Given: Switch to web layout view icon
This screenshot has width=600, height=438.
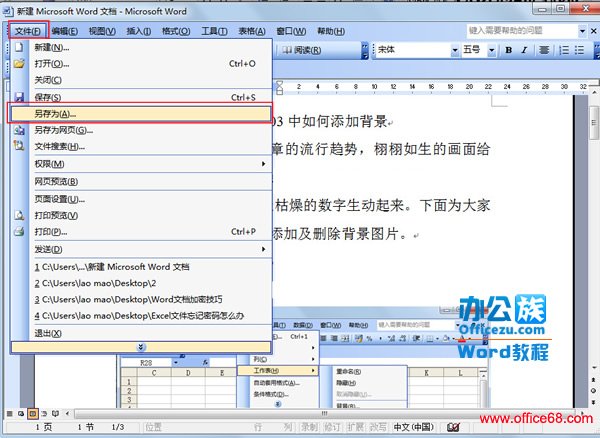Looking at the screenshot, I should [x=21, y=414].
